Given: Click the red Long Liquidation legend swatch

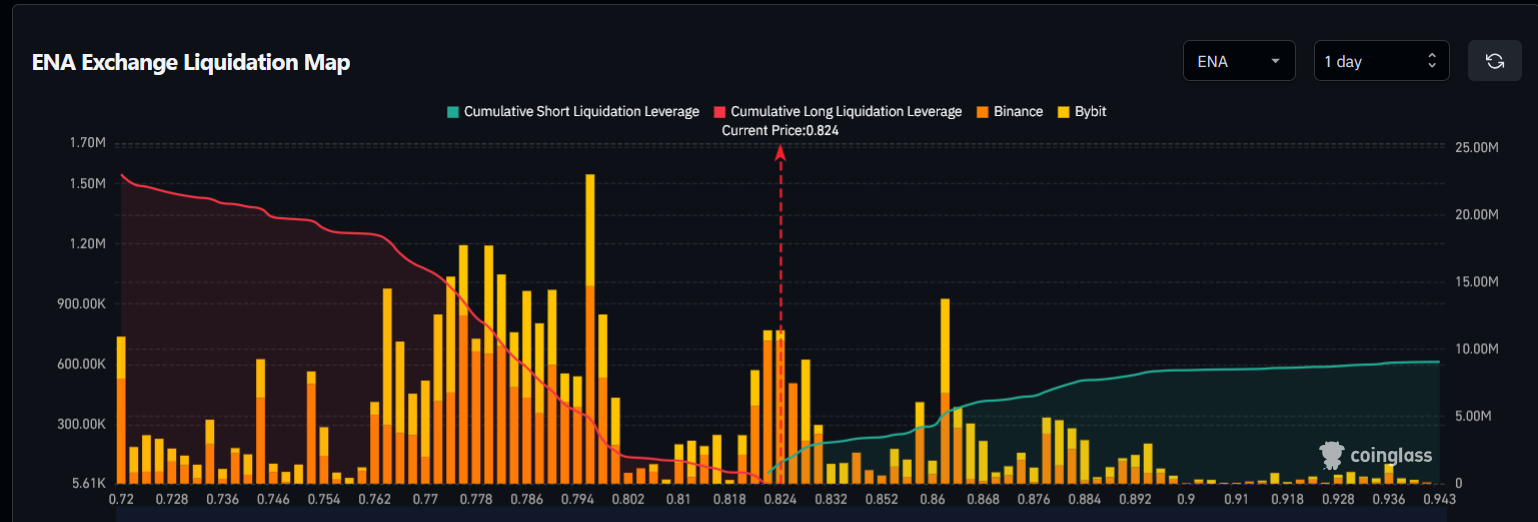Looking at the screenshot, I should click(720, 112).
